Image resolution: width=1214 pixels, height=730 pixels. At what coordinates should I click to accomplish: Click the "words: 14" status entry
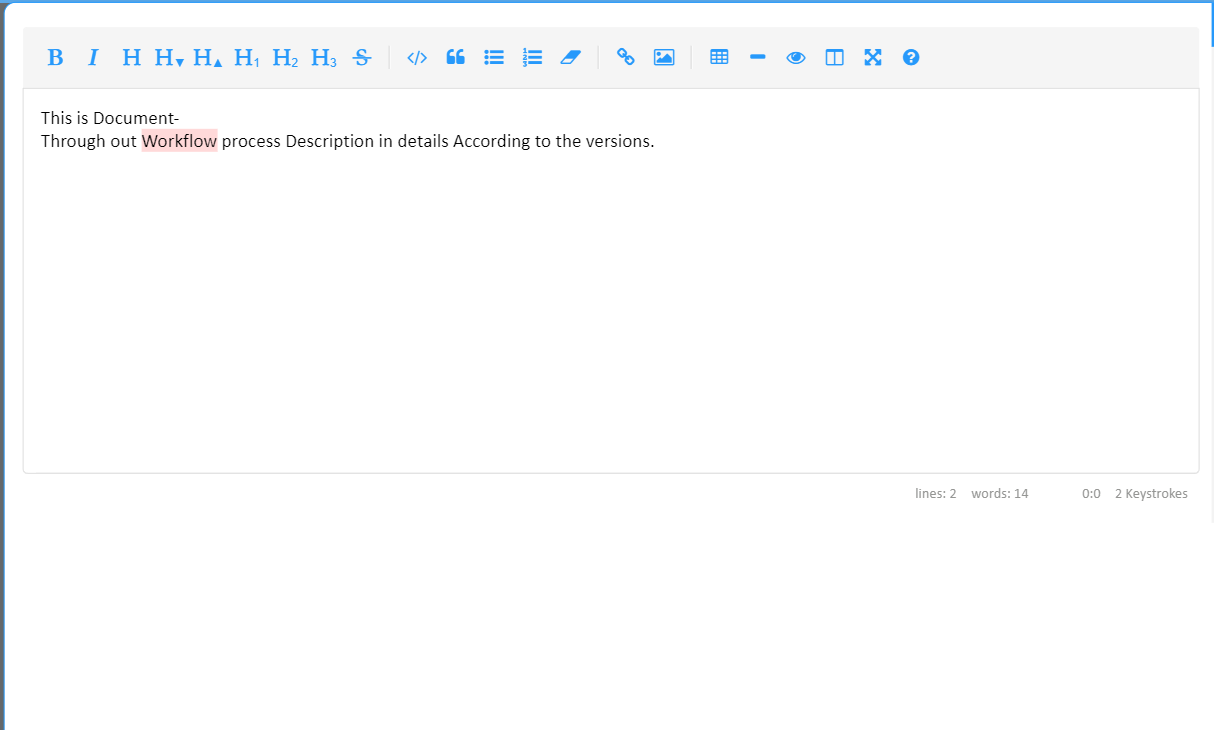coord(1000,494)
